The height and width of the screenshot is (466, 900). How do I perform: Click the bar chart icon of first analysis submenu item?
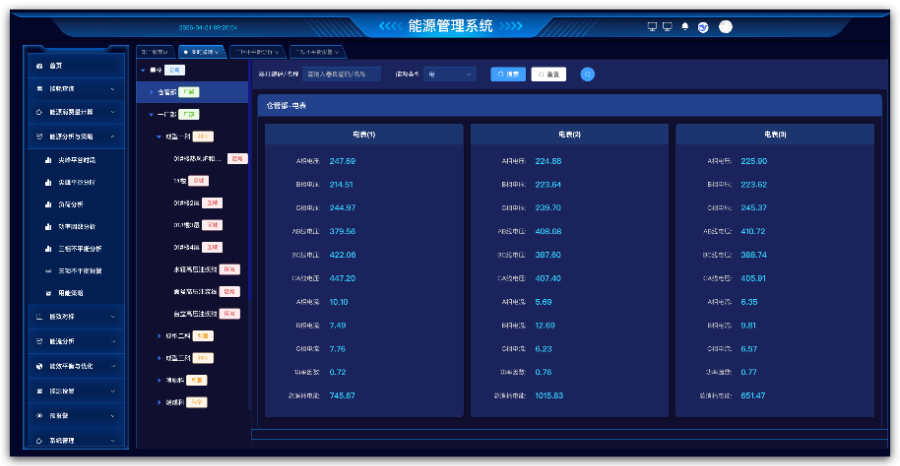[48, 159]
